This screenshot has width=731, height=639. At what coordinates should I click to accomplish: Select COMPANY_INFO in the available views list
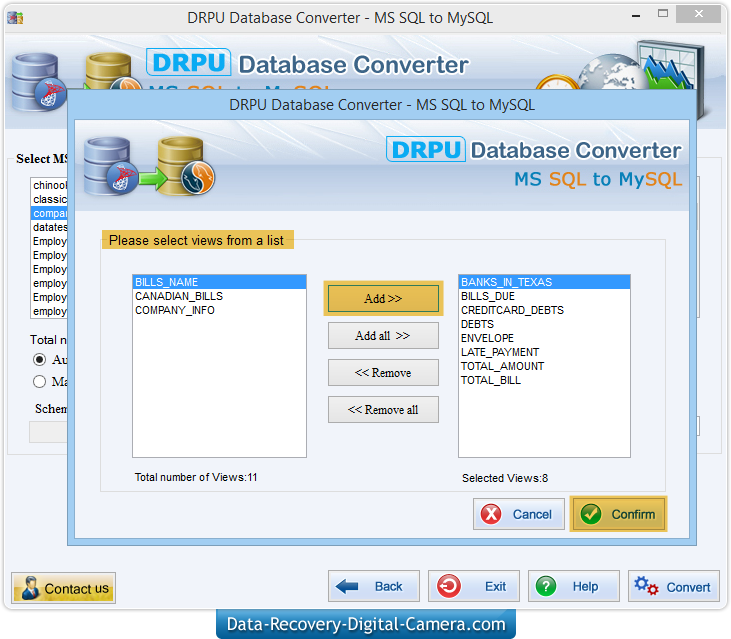[x=220, y=310]
